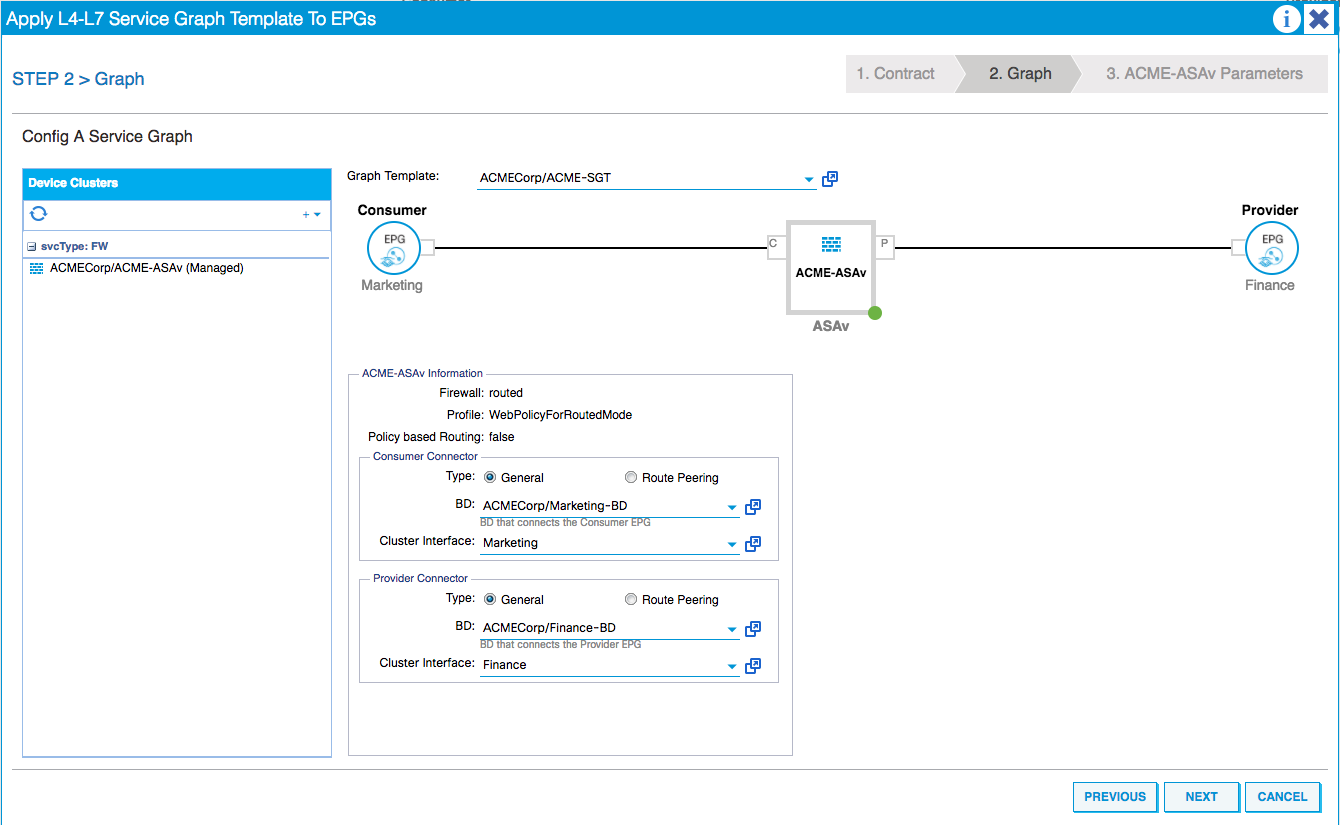Click the Config A Service Graph heading
Image resolution: width=1340 pixels, height=825 pixels.
107,136
